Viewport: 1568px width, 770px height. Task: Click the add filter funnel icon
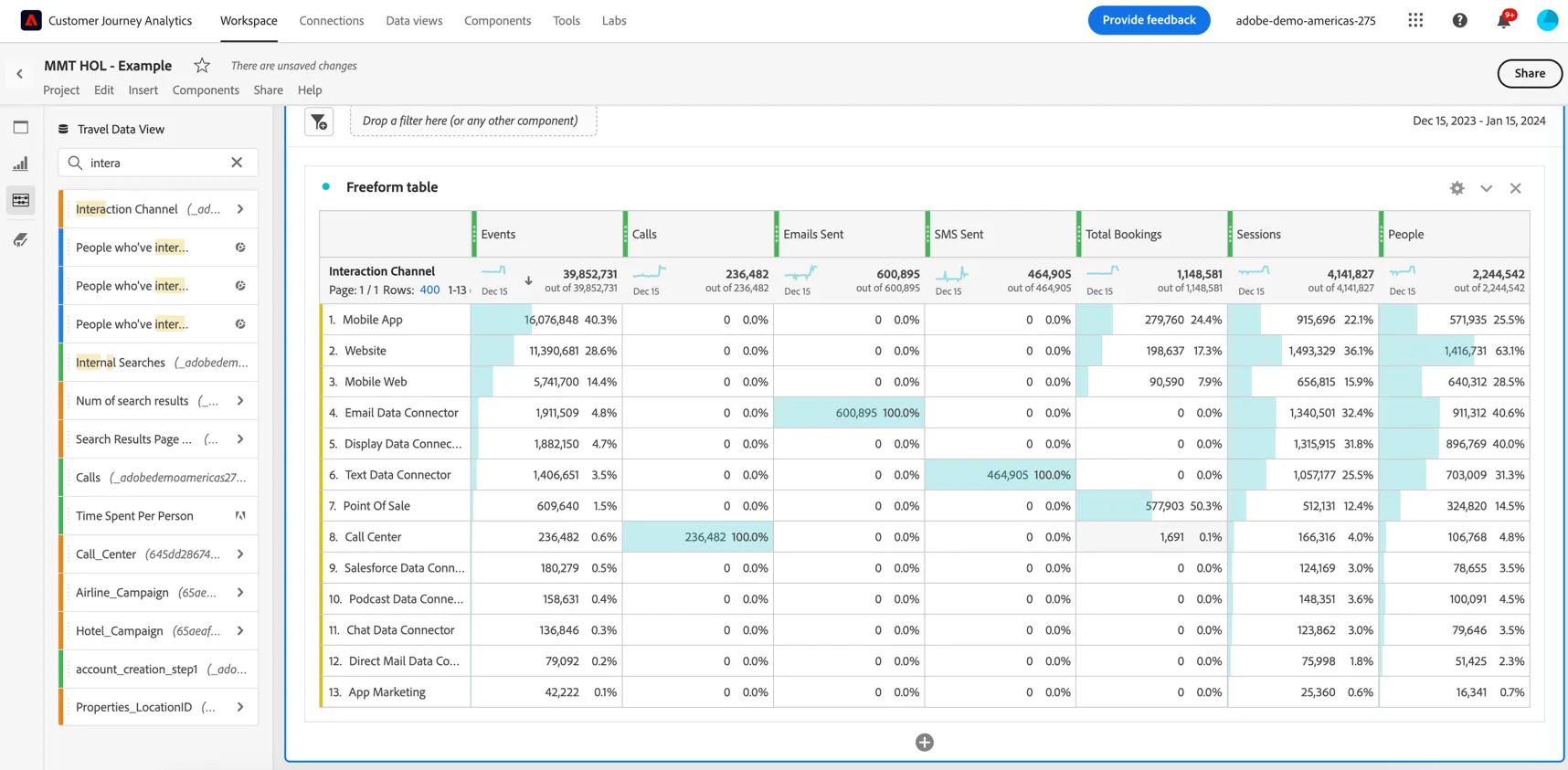(319, 121)
